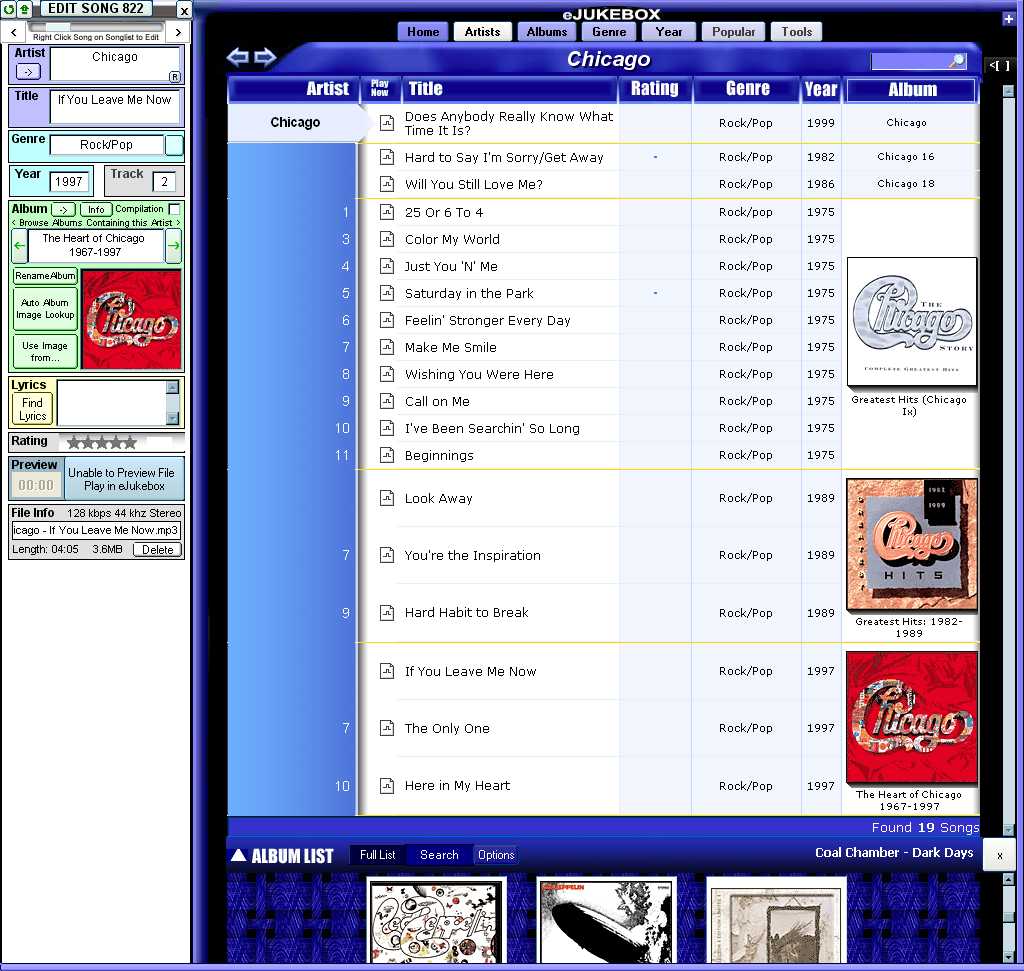Click the <[ ] panel toggle icon
The height and width of the screenshot is (971, 1024).
click(999, 65)
